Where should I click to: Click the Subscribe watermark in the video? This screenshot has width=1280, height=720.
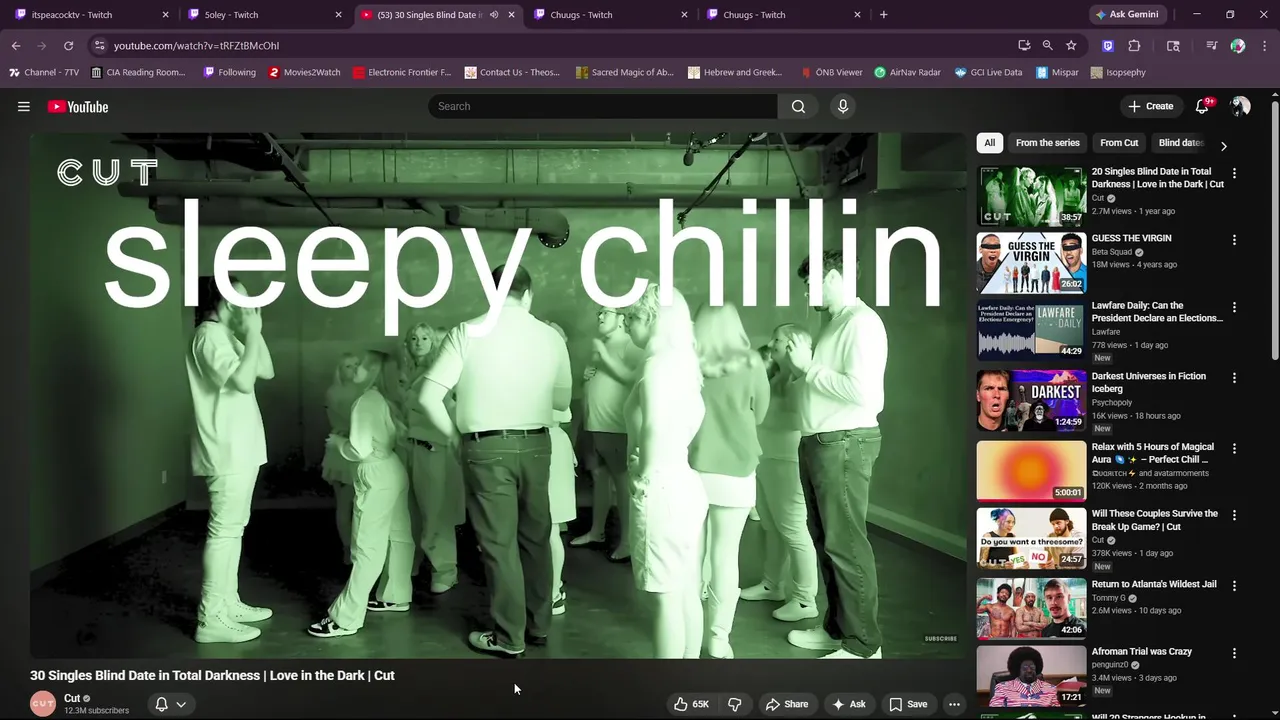tap(941, 638)
